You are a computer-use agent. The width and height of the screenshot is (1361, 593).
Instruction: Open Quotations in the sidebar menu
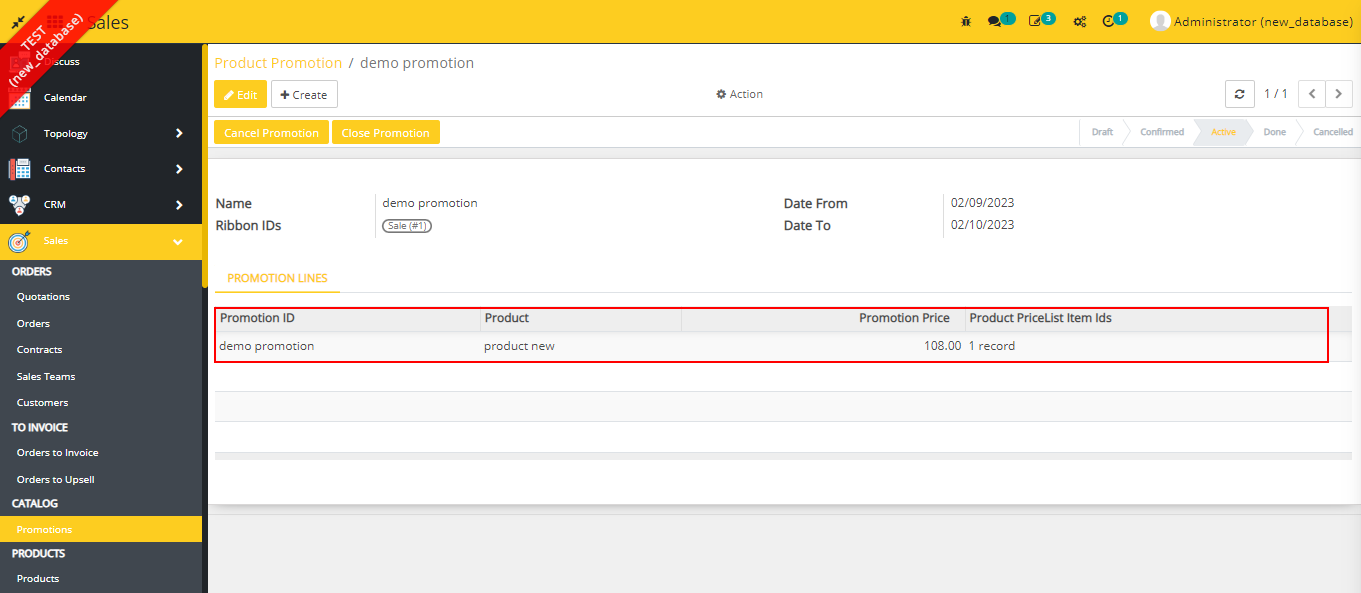[43, 297]
